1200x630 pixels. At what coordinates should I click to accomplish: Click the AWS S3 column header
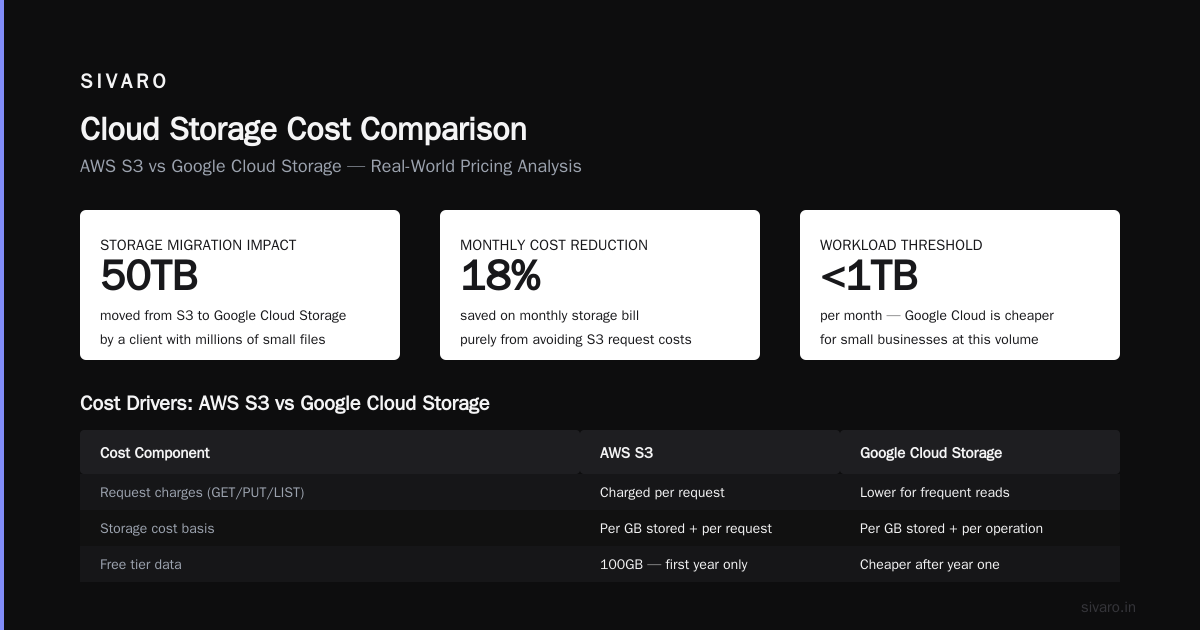[626, 453]
